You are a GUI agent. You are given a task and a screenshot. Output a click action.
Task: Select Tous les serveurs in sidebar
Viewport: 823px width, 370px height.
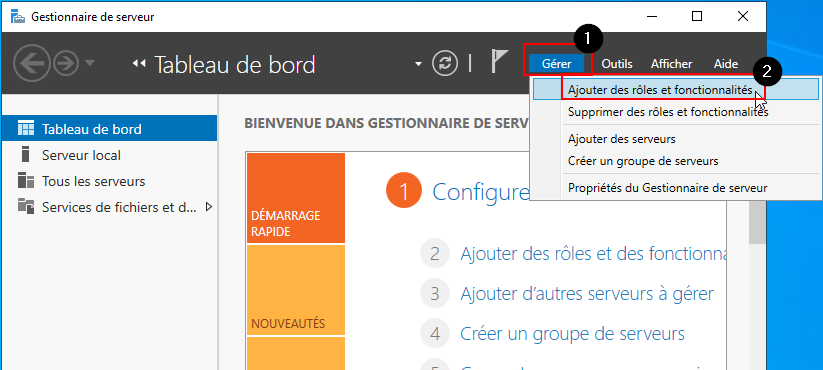click(109, 182)
